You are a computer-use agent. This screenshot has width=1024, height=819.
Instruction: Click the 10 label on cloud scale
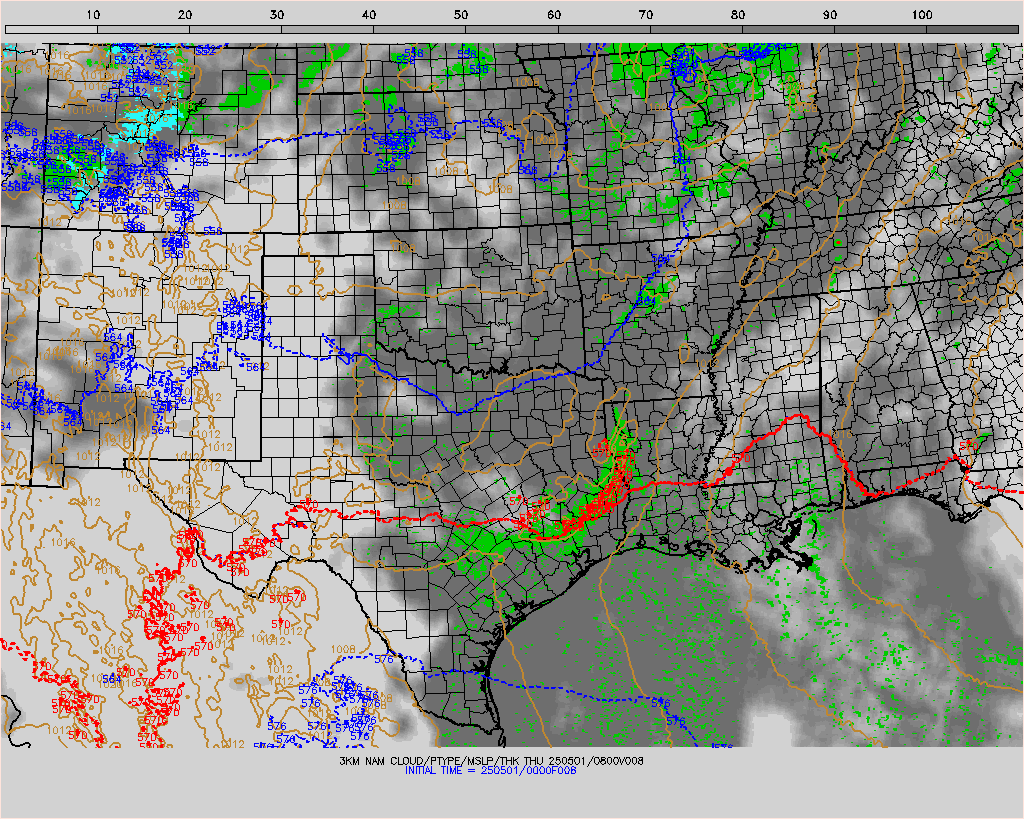coord(93,15)
